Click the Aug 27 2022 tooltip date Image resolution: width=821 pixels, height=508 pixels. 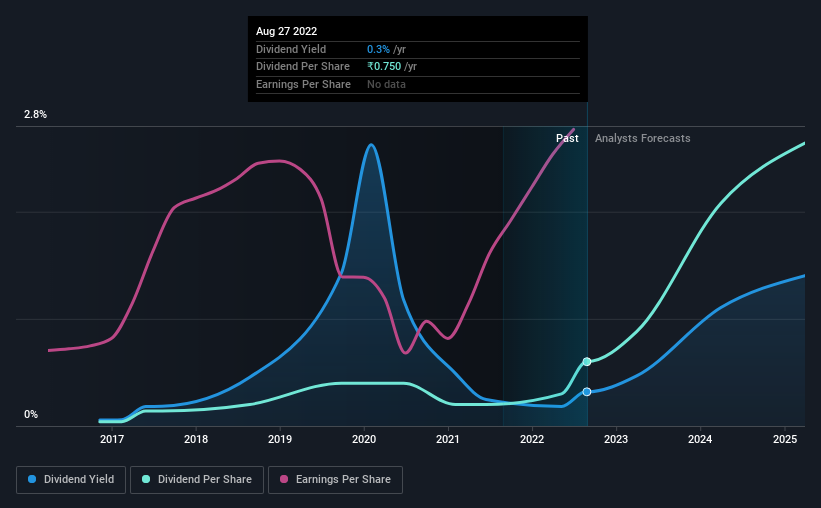(286, 31)
